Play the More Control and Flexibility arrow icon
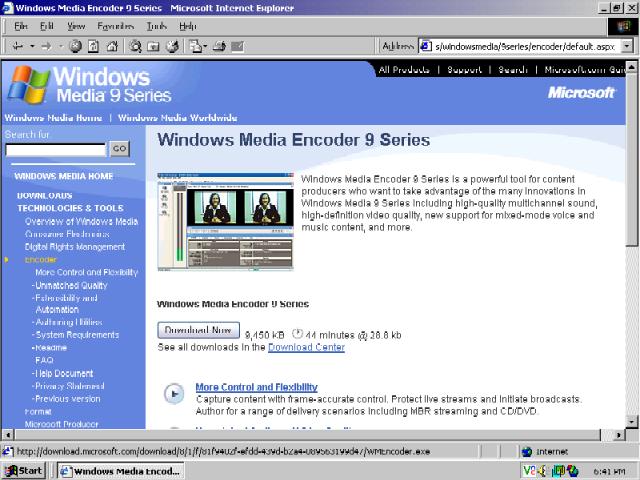Viewport: 640px width, 480px height. 174,394
